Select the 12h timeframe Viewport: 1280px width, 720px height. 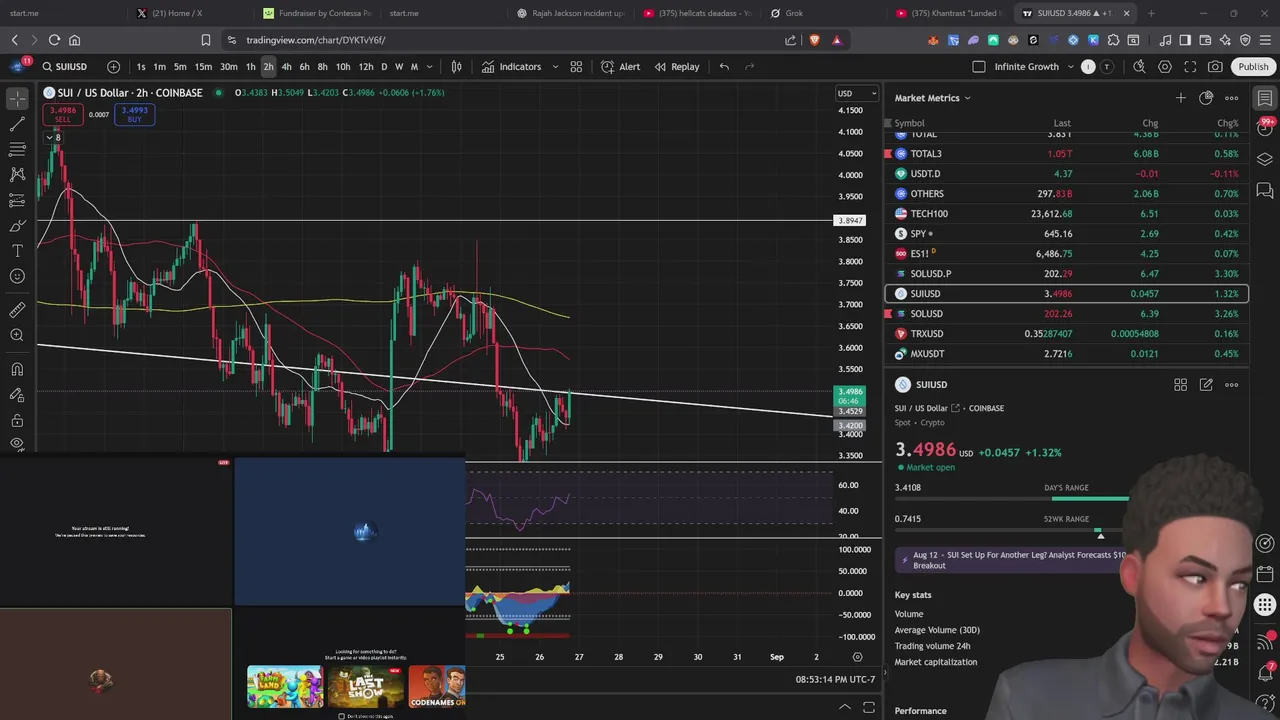point(365,67)
